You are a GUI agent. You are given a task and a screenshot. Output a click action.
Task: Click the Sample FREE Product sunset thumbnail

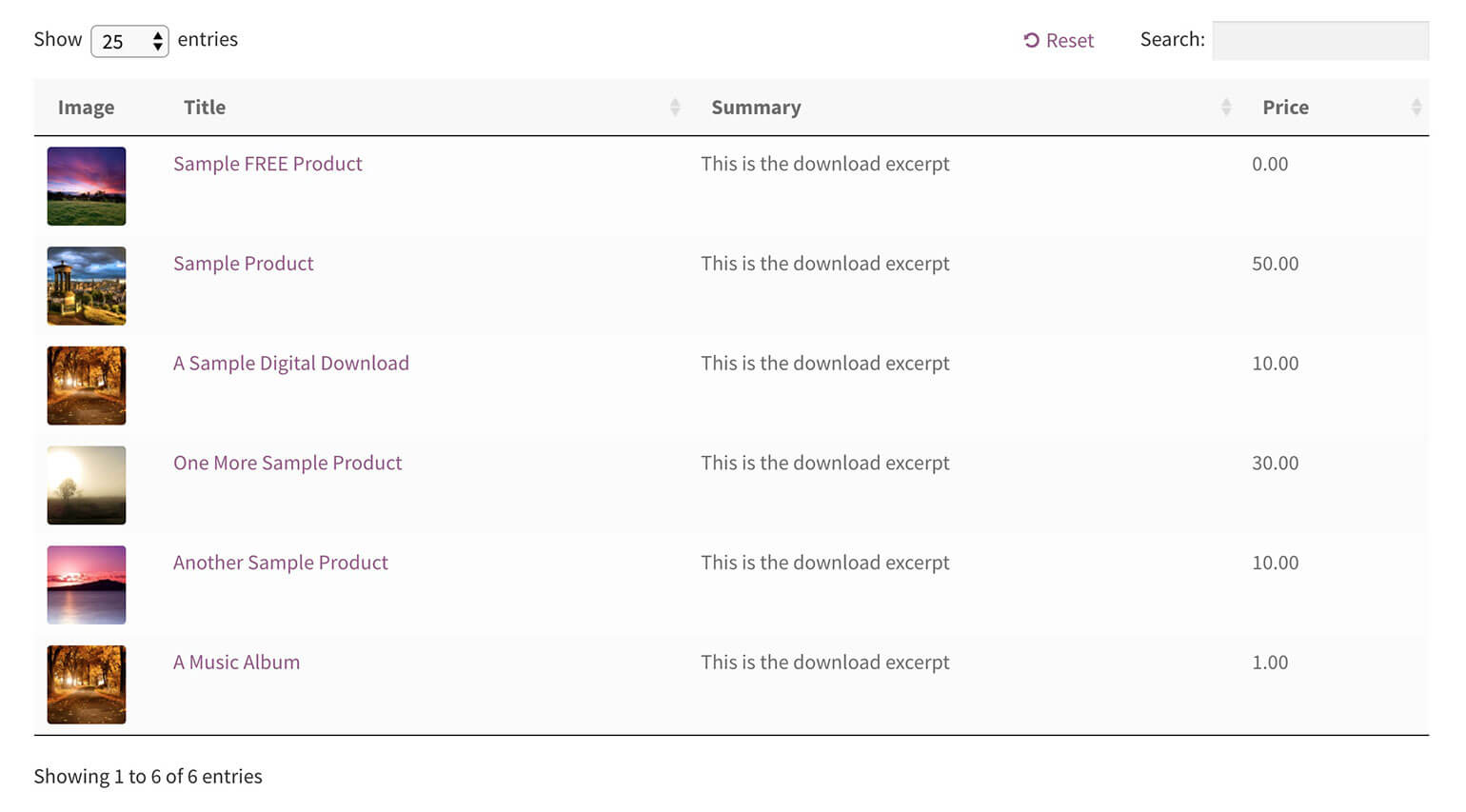click(86, 186)
